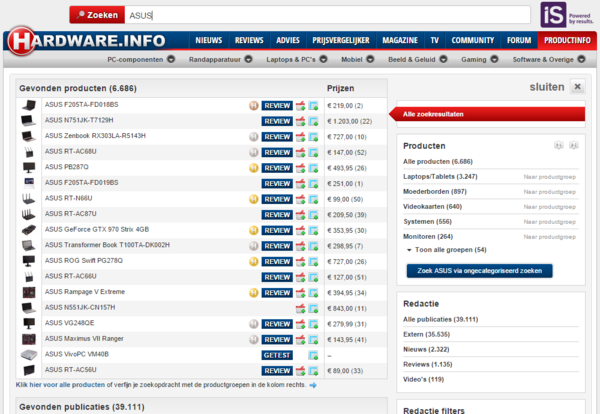The image size is (600, 414).
Task: Click 'Zoek ASUS via ongecategoriseerd zoeken' button
Action: point(479,270)
